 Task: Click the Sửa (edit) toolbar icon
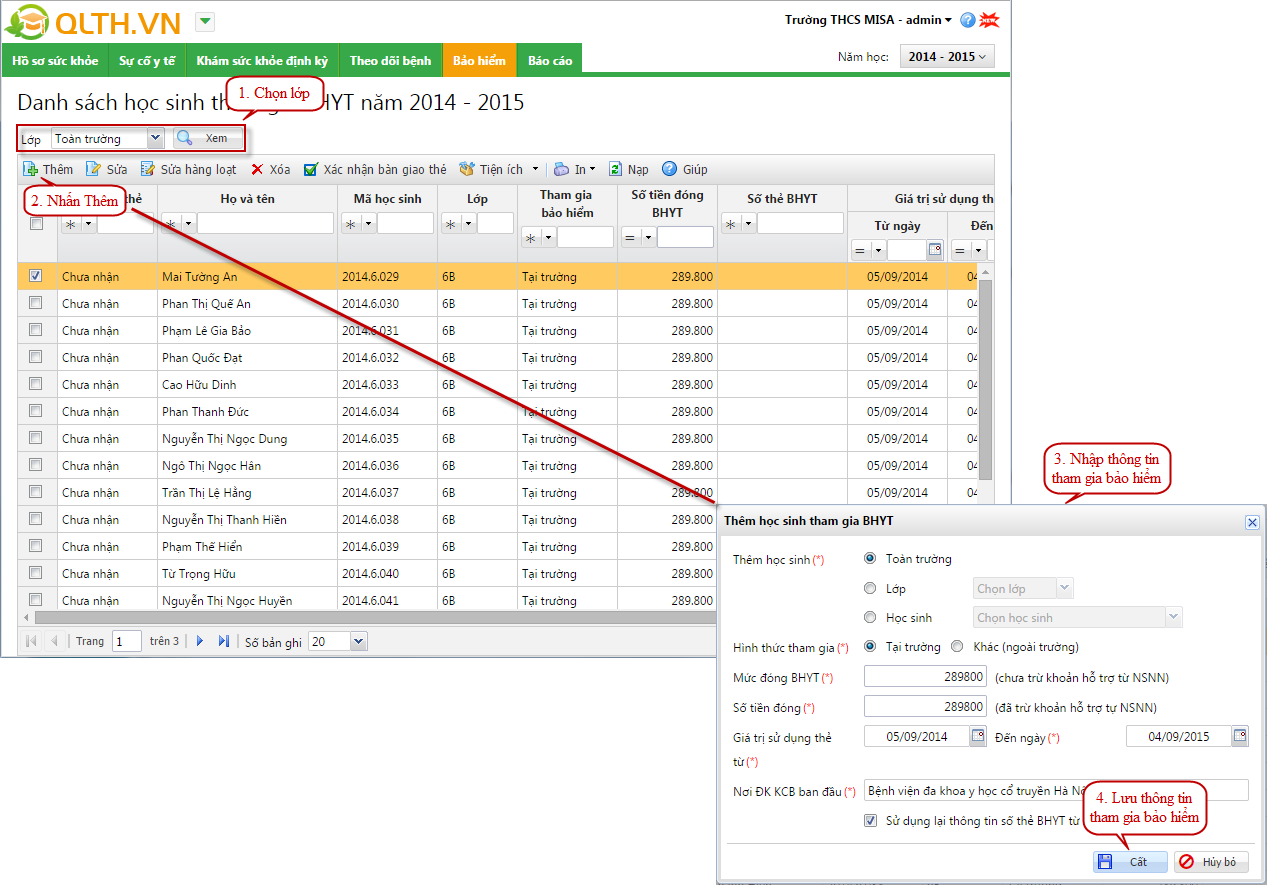[x=94, y=169]
